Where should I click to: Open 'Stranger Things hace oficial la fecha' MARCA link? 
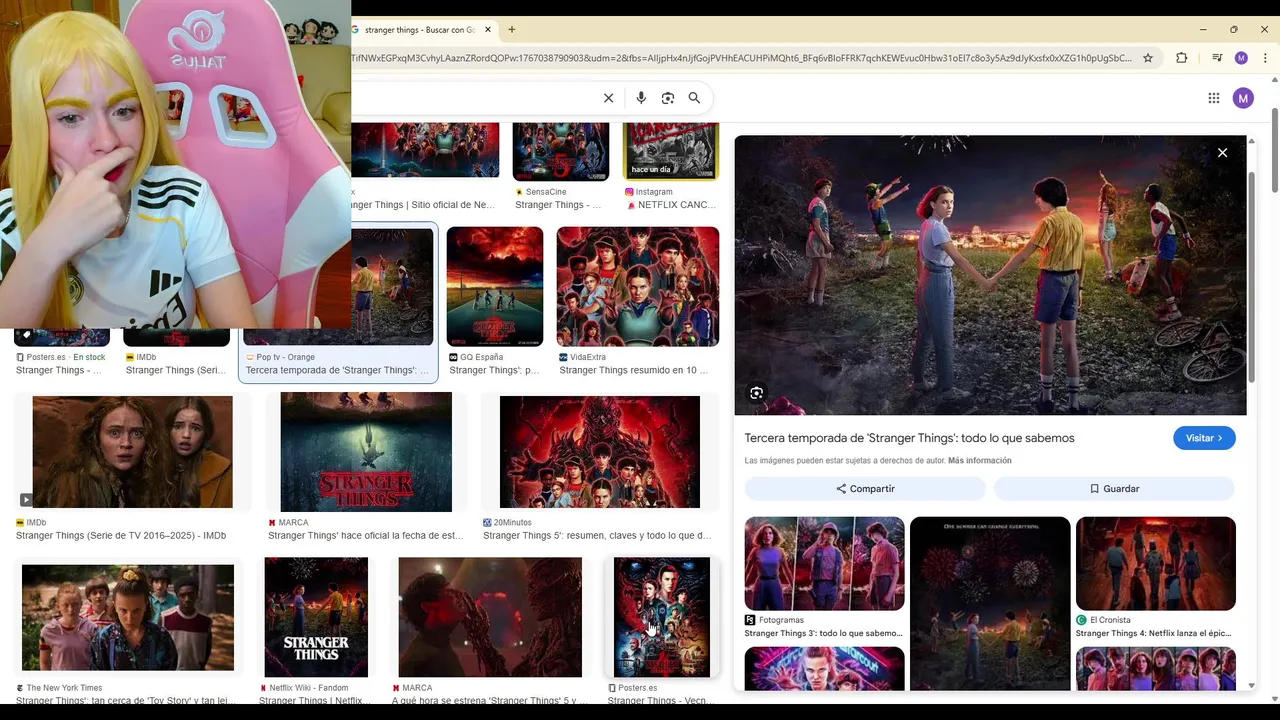tap(365, 536)
